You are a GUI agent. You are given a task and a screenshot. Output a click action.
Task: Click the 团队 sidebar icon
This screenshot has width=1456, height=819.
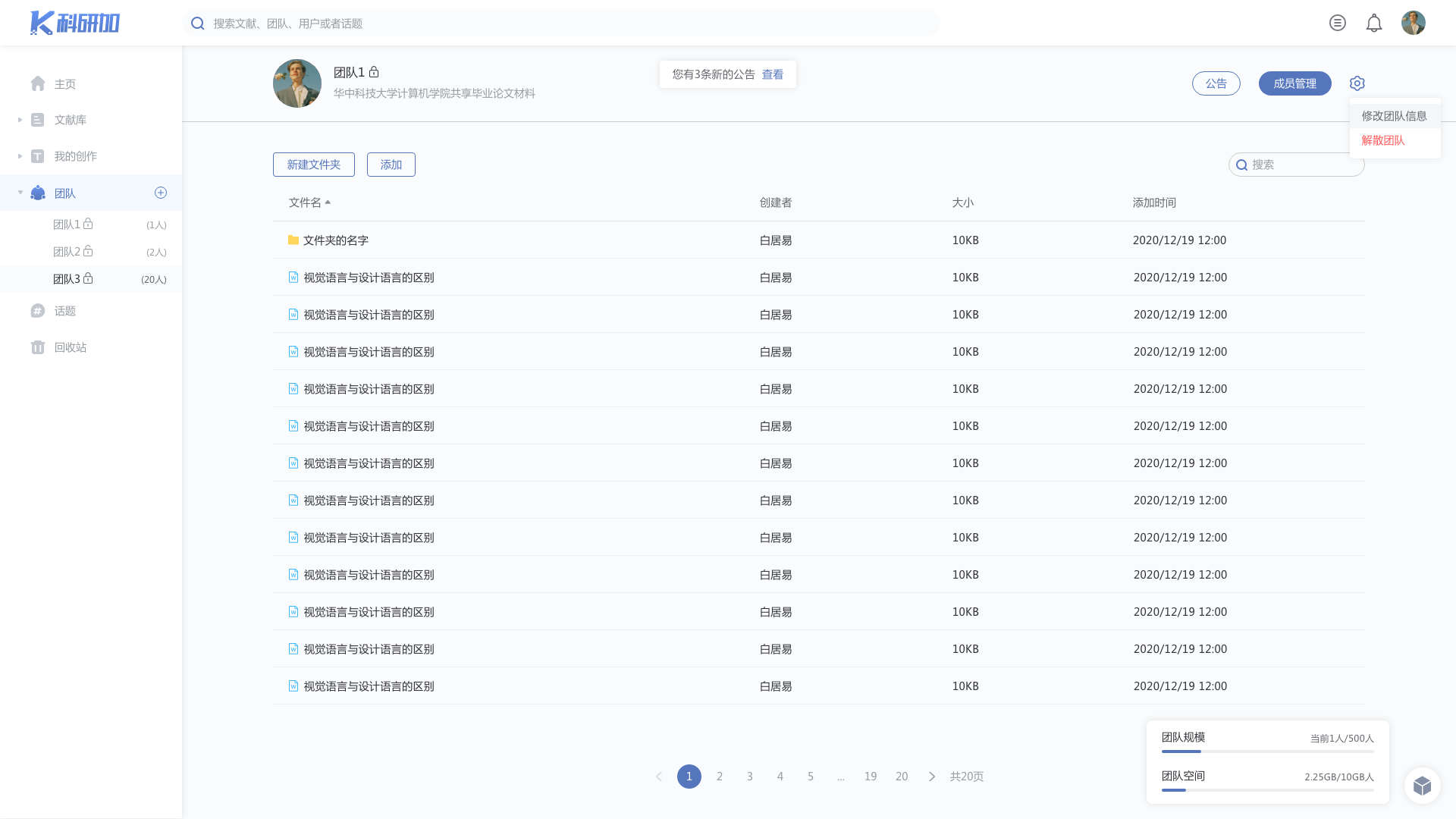tap(38, 193)
